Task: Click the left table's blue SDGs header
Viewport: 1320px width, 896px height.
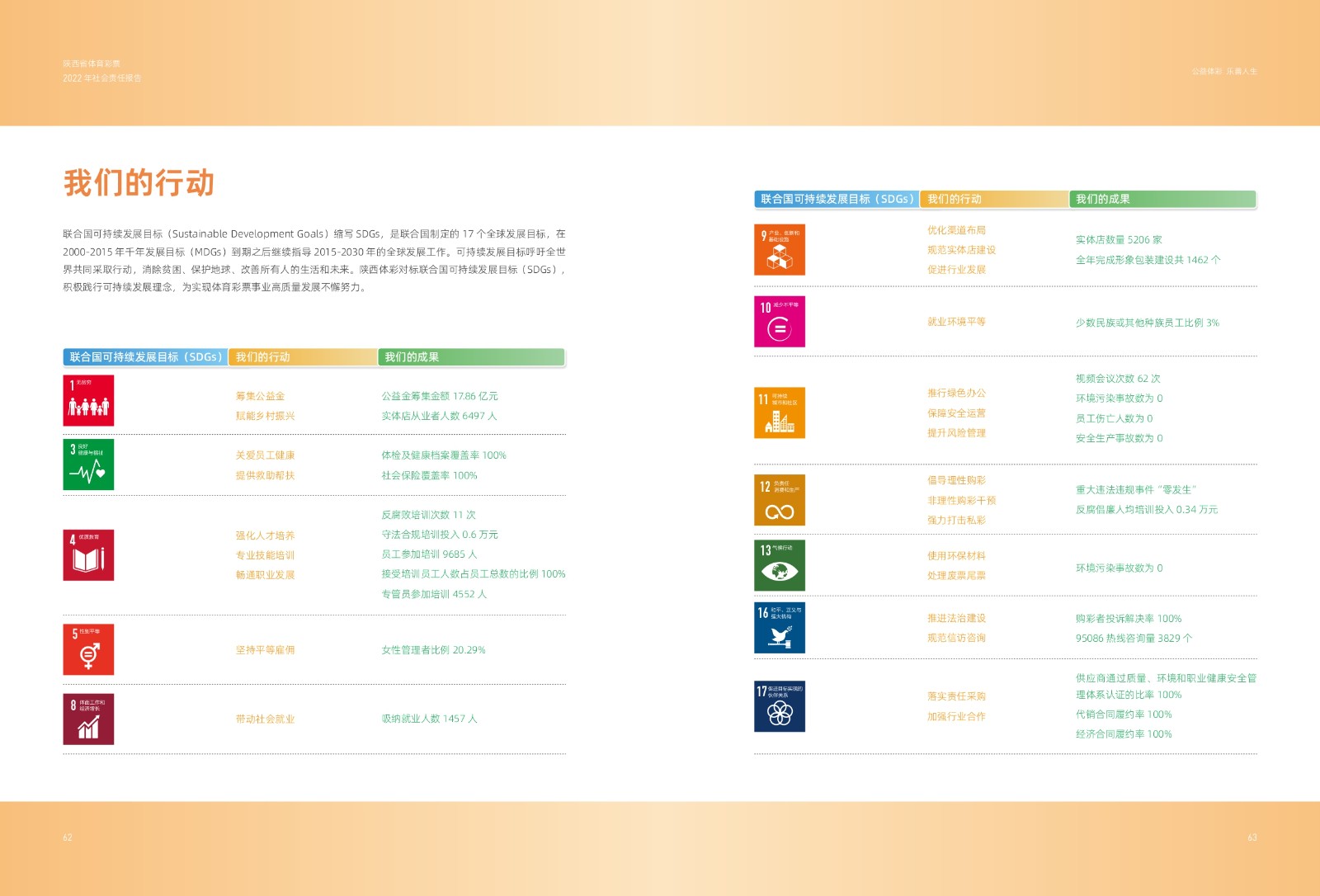Action: coord(145,357)
